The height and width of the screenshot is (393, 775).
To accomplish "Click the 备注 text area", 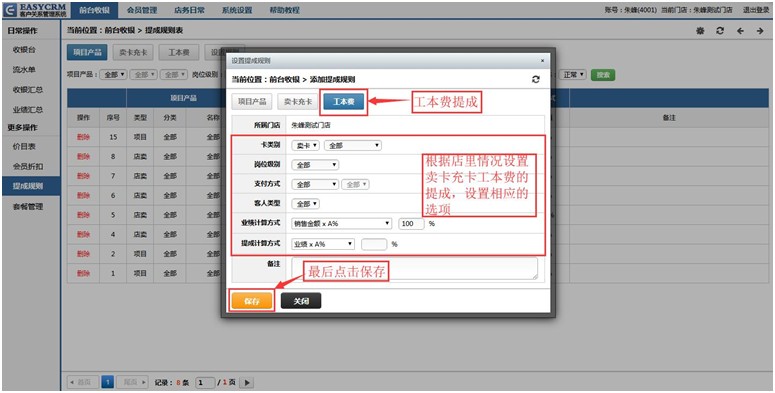I will click(x=415, y=268).
